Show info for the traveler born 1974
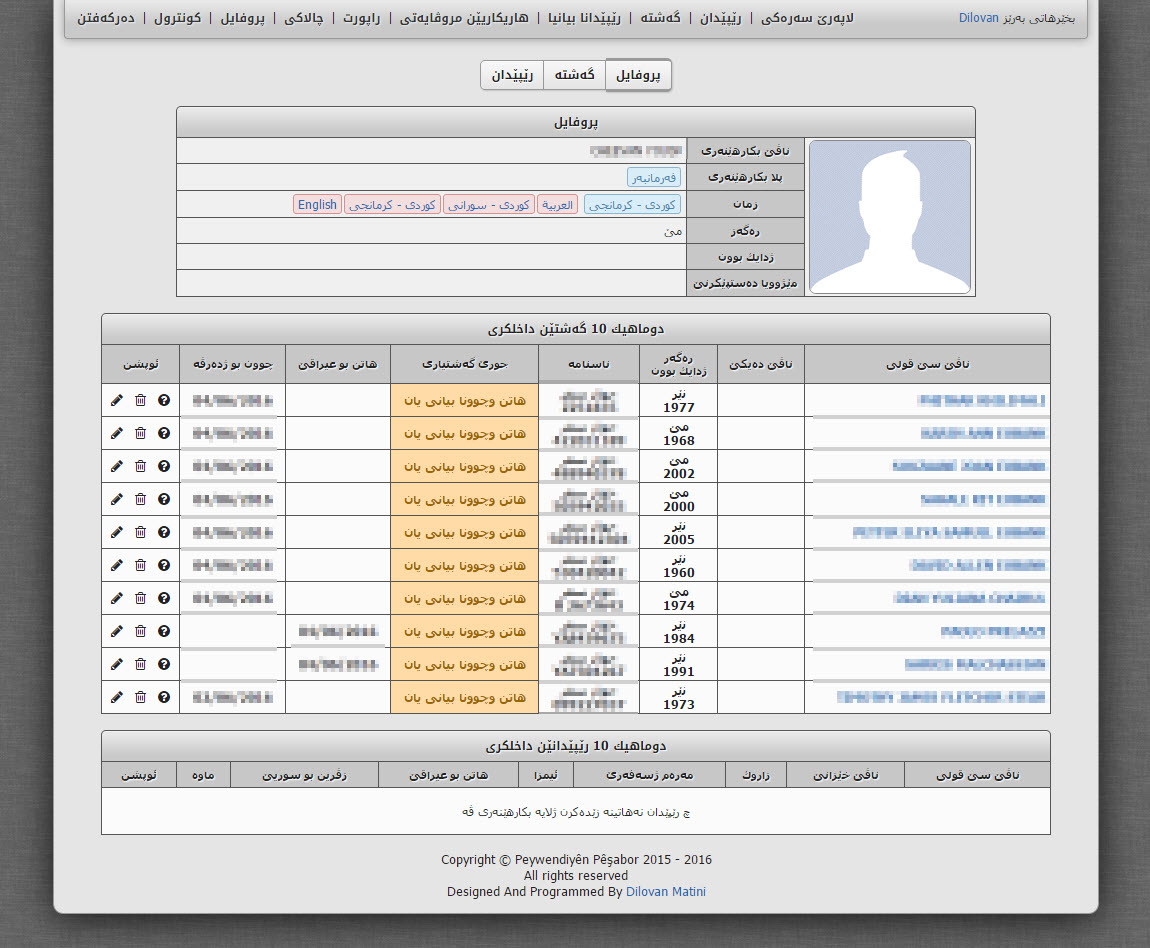Screen dimensions: 1150x948 click(x=164, y=598)
